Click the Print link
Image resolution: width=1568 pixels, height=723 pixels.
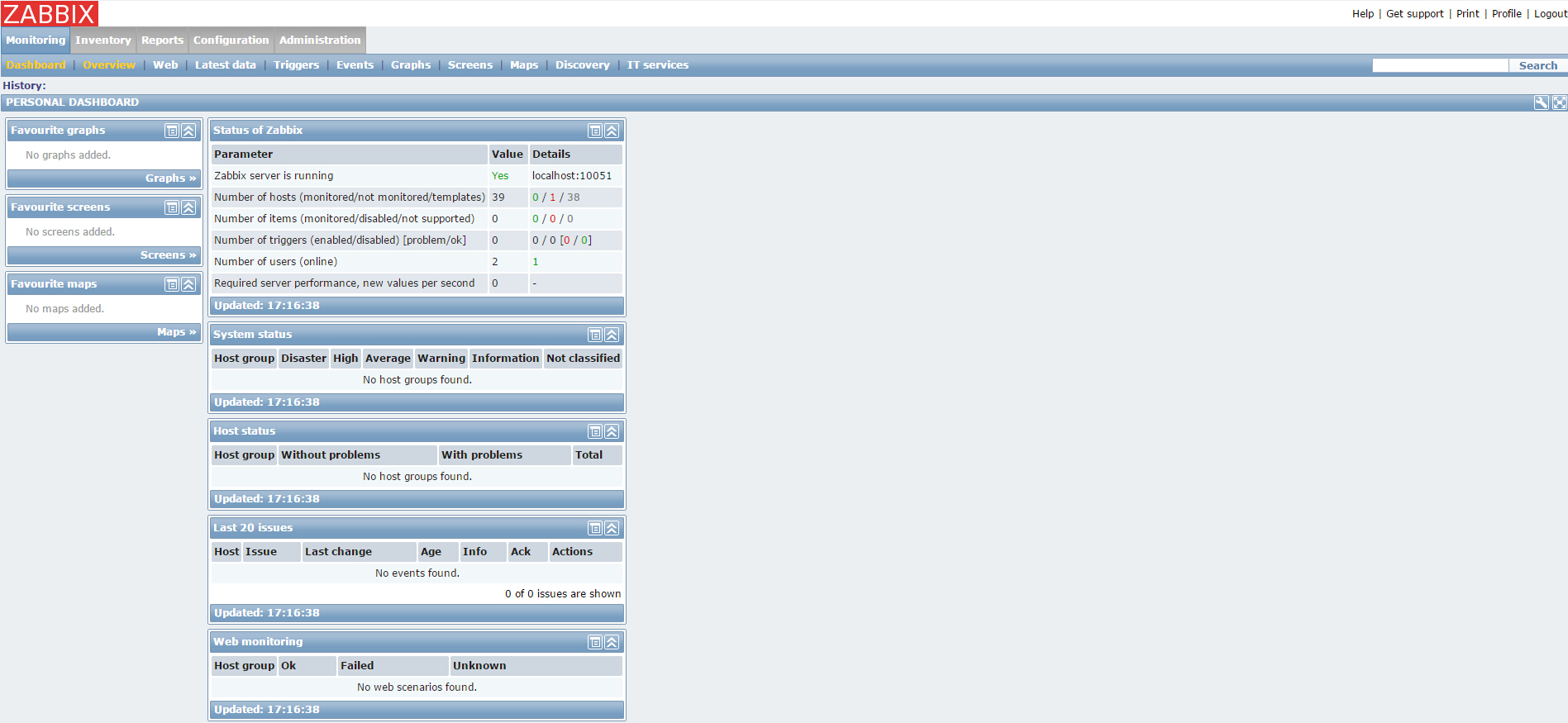[1468, 14]
